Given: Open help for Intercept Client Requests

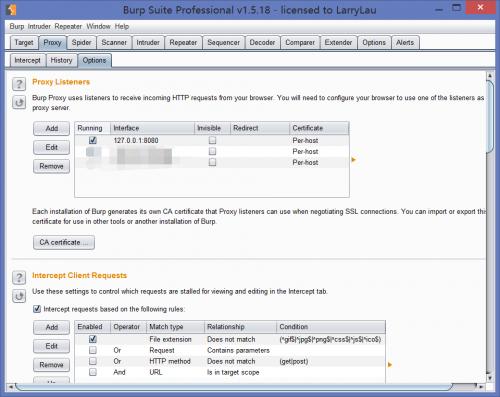Looking at the screenshot, I should 19,277.
